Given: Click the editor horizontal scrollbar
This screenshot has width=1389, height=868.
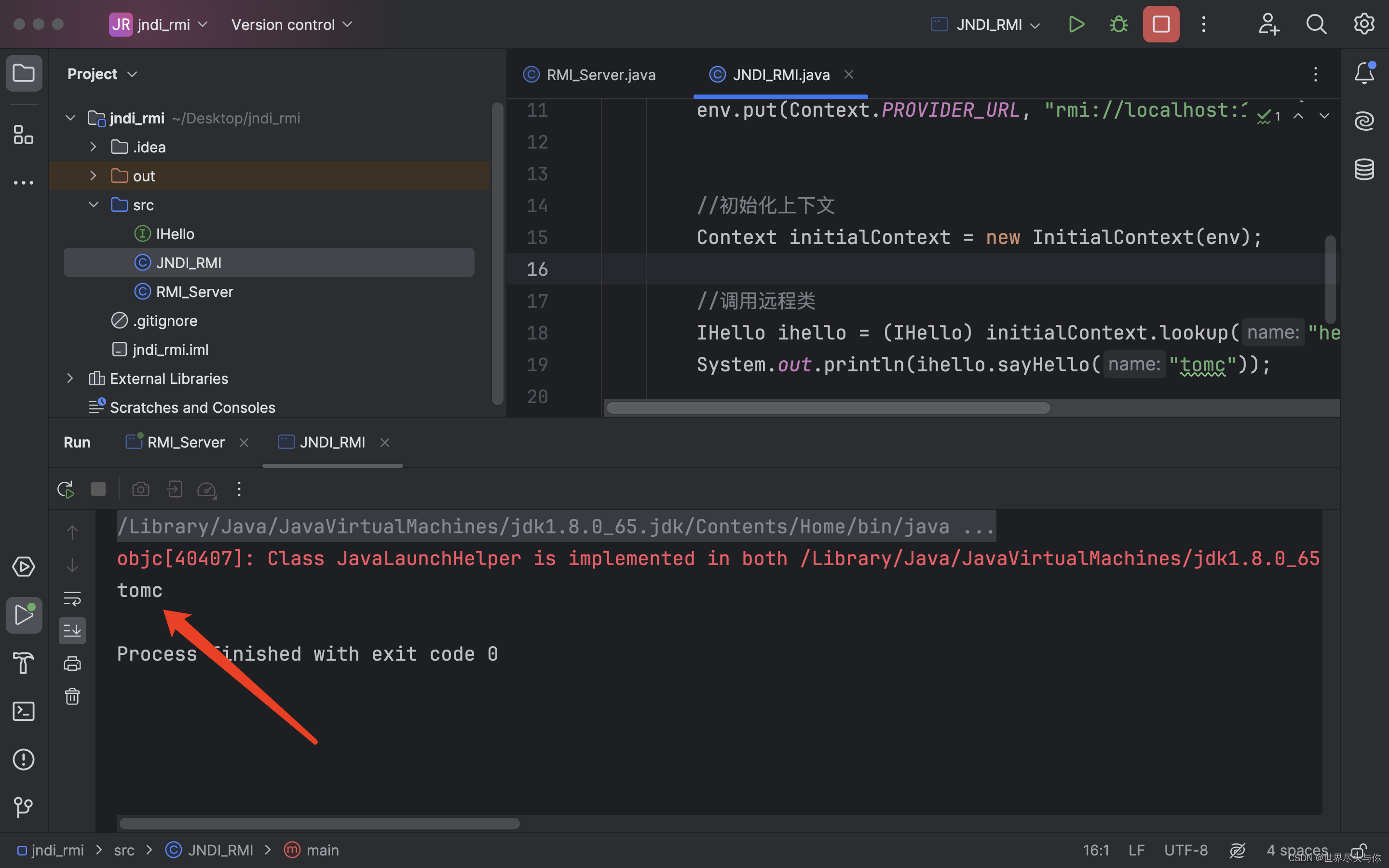Looking at the screenshot, I should coord(828,407).
